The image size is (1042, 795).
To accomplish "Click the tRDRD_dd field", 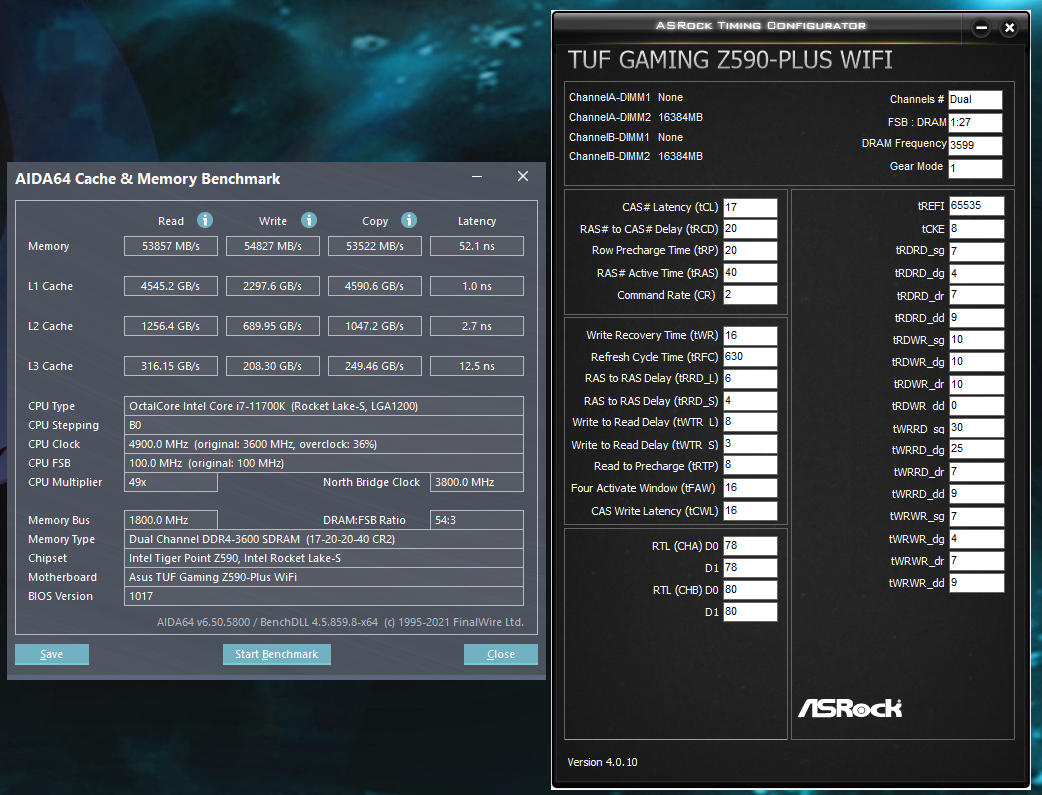I will pyautogui.click(x=976, y=318).
